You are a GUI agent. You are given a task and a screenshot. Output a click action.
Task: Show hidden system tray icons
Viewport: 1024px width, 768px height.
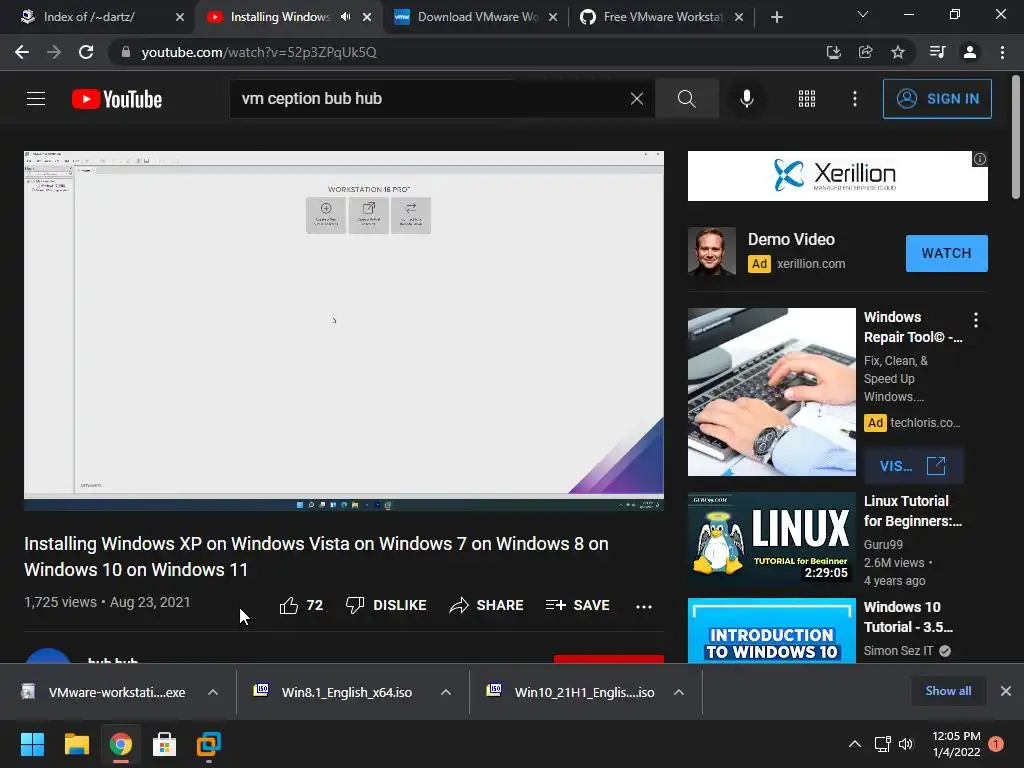854,744
